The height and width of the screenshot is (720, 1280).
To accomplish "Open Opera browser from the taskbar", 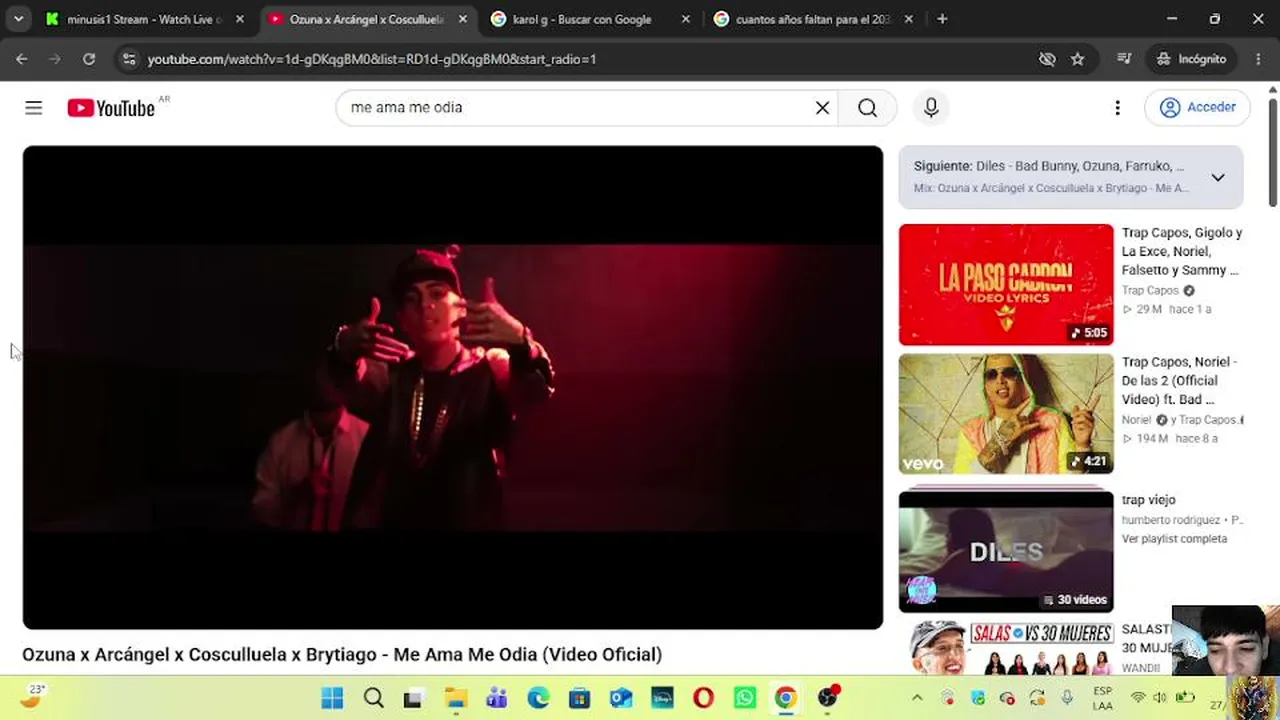I will pyautogui.click(x=703, y=698).
